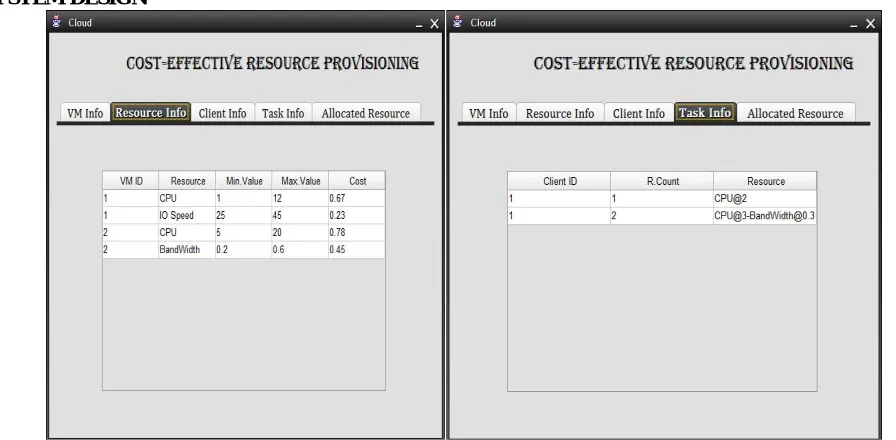Click the R.Count cell with value 2

point(662,216)
